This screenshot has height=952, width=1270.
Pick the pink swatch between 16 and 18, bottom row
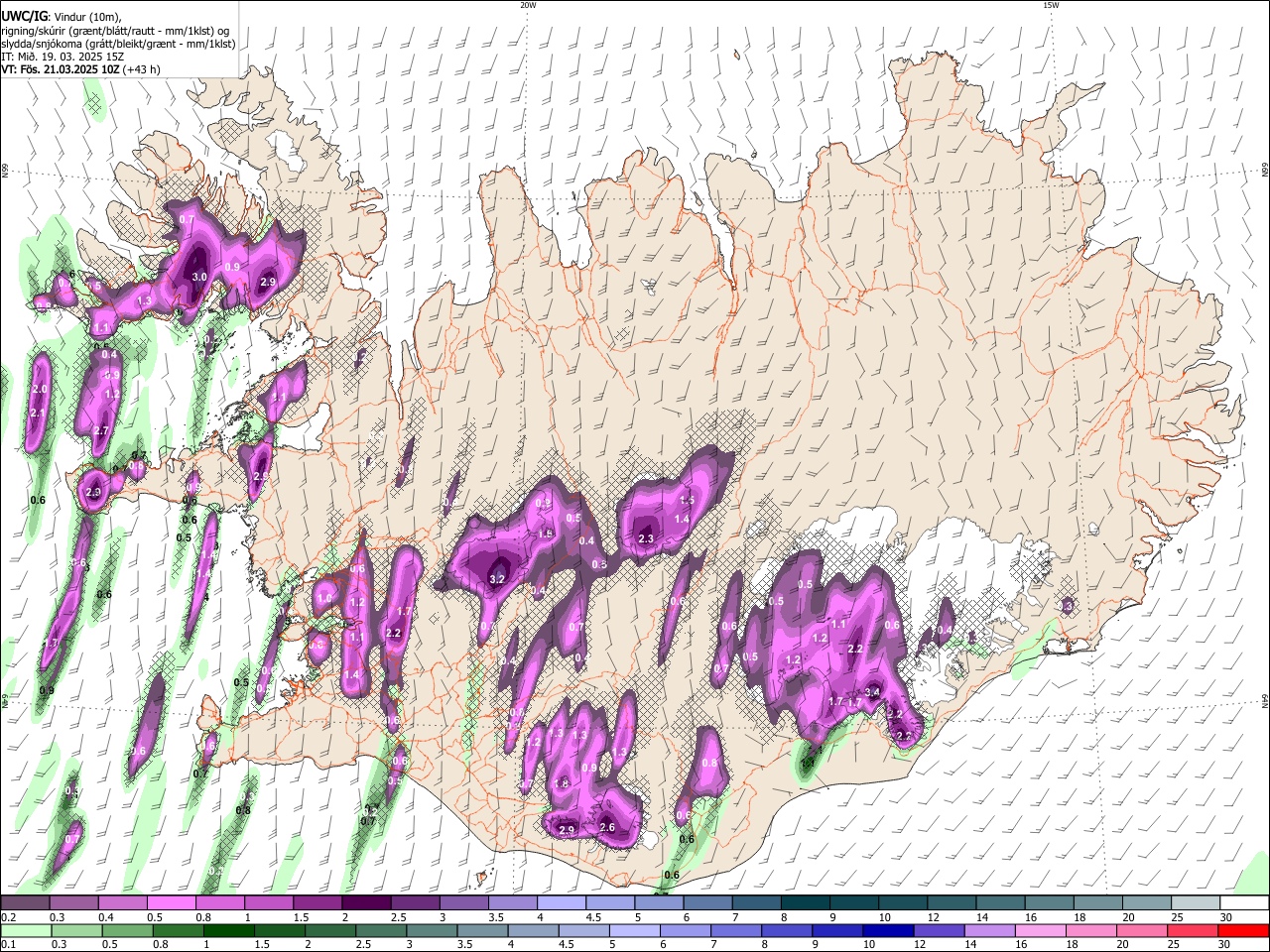[x=1041, y=930]
